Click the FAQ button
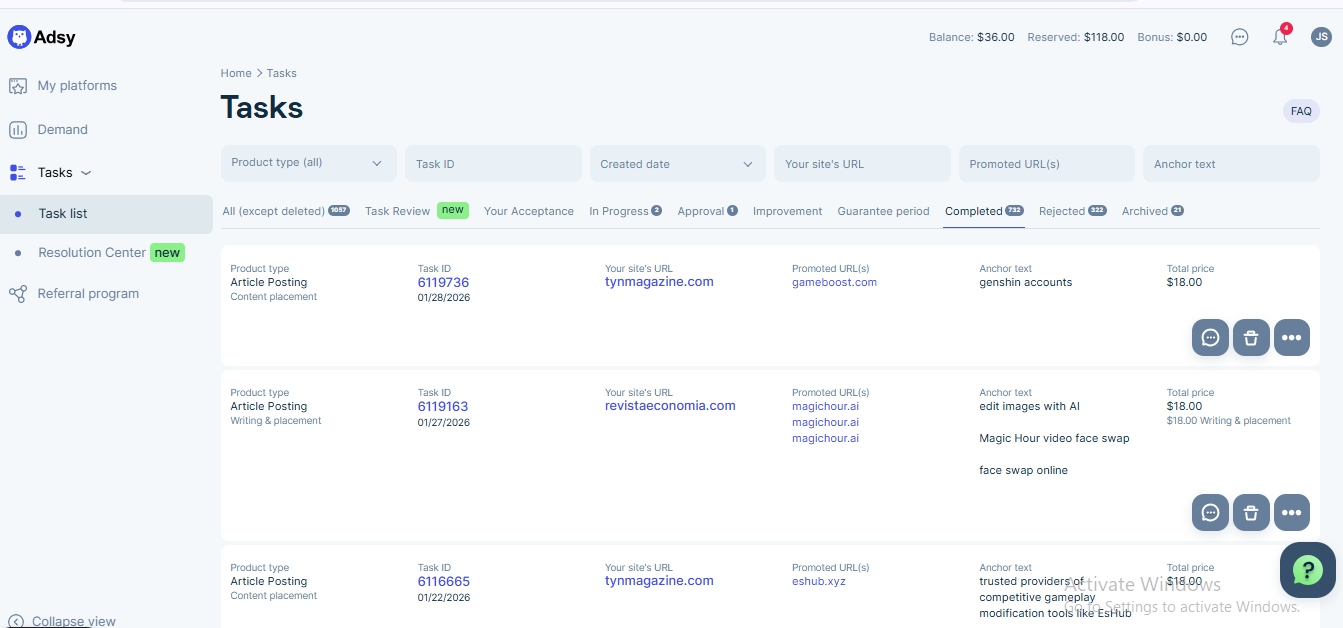 click(x=1300, y=111)
